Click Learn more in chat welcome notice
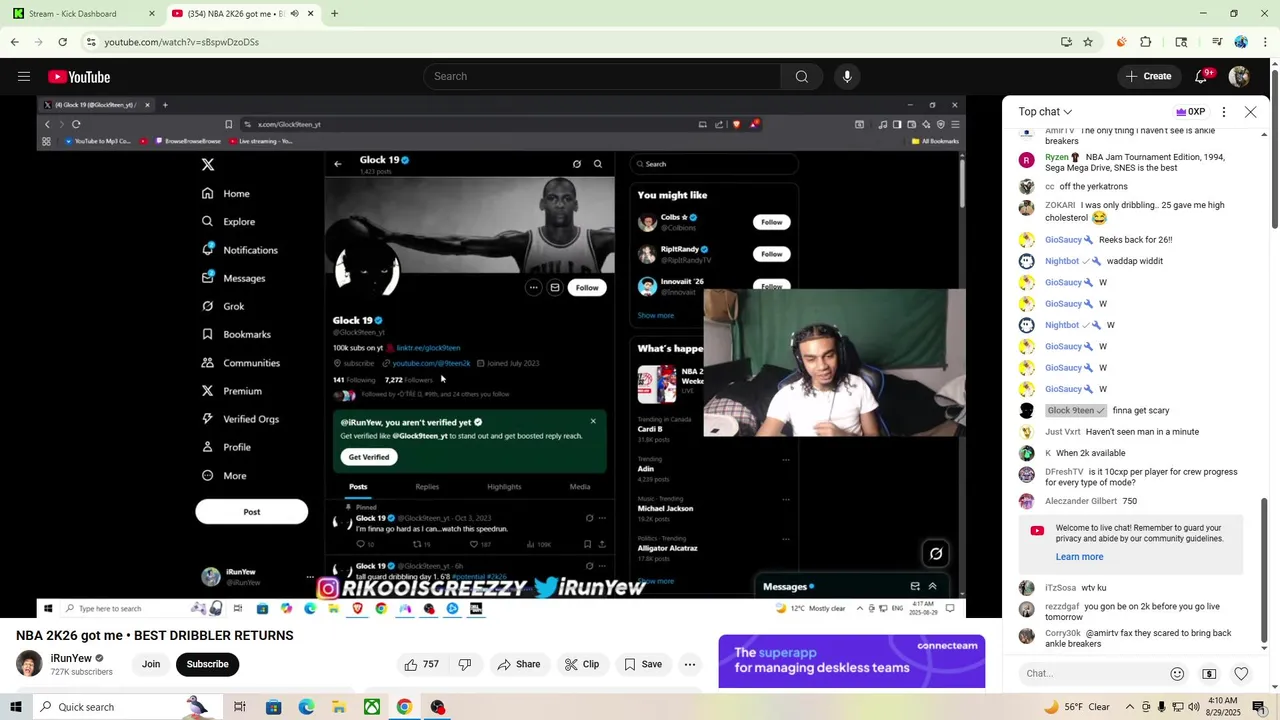The width and height of the screenshot is (1280, 720). pos(1079,557)
